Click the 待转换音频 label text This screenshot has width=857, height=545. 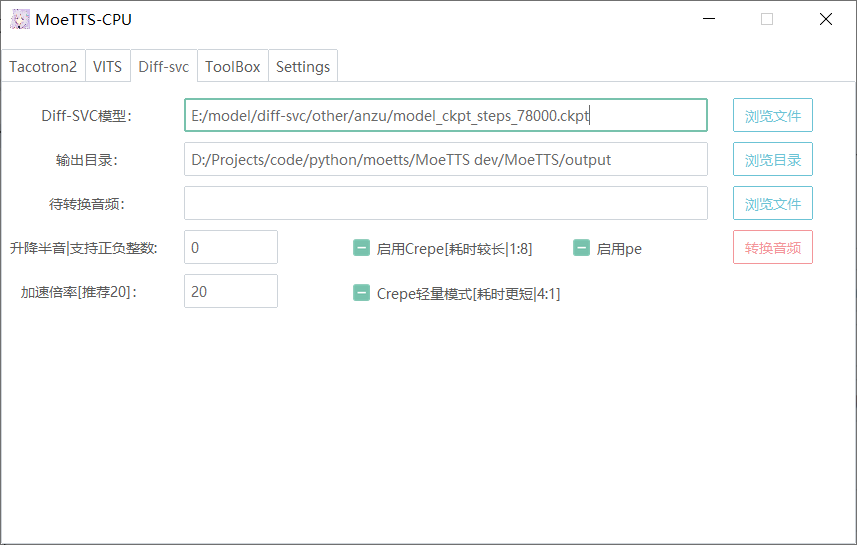(x=86, y=204)
